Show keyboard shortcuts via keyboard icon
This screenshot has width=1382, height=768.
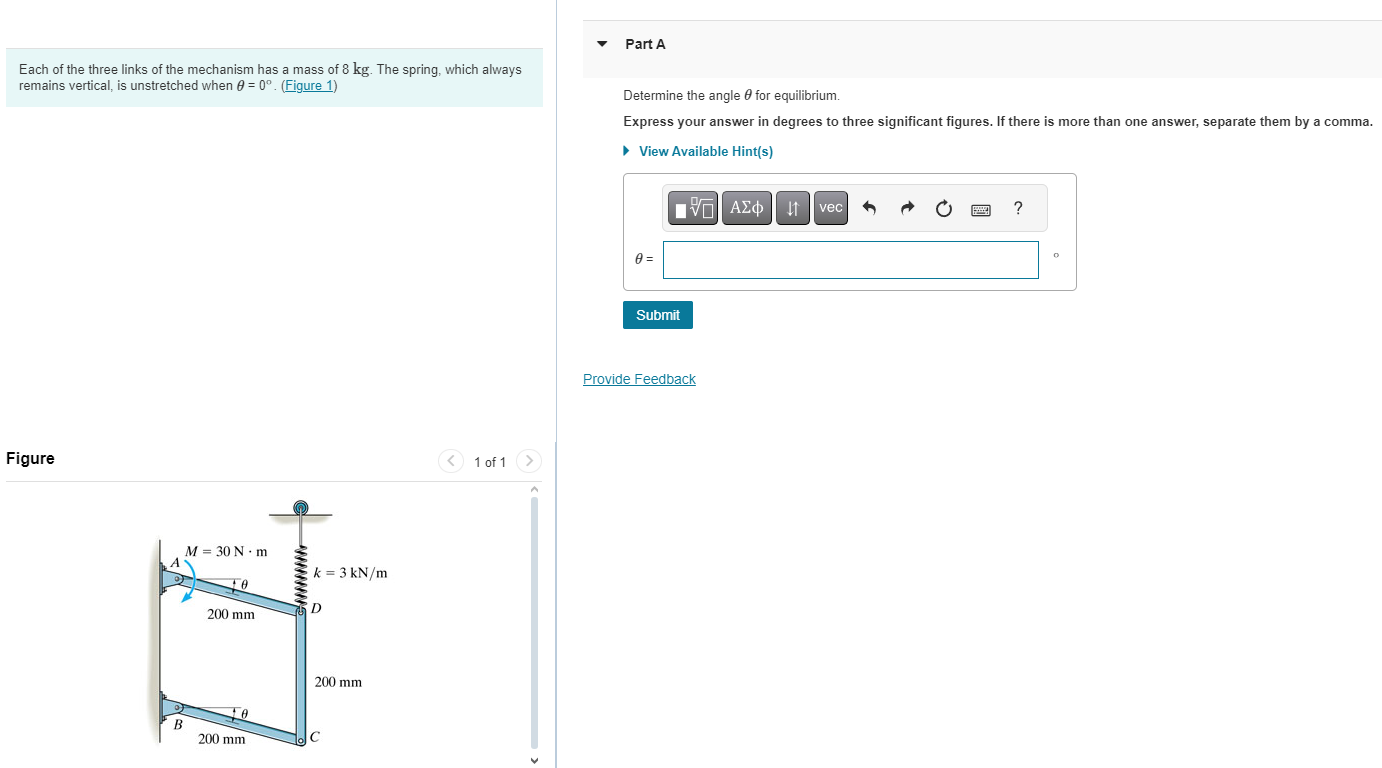[x=981, y=209]
